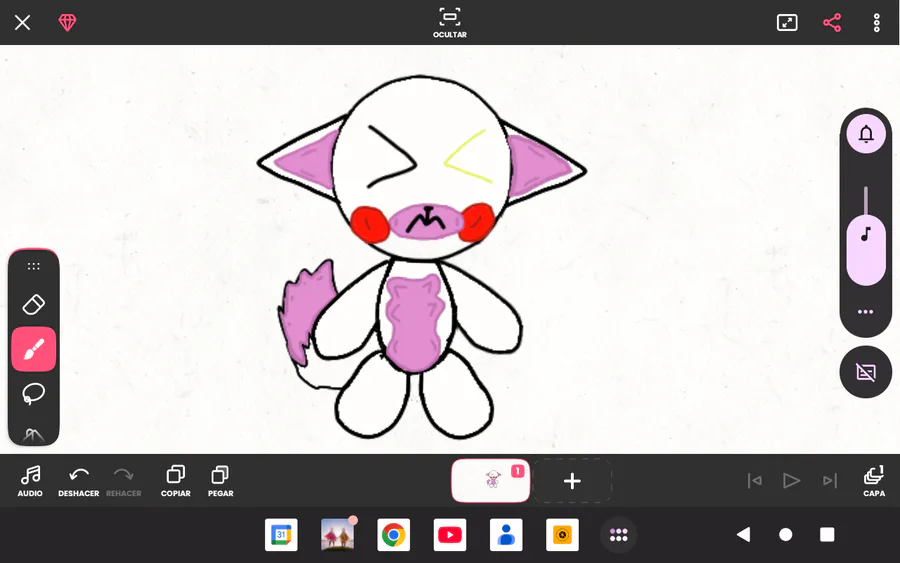
Task: Open the CAPA layers panel
Action: coord(874,481)
